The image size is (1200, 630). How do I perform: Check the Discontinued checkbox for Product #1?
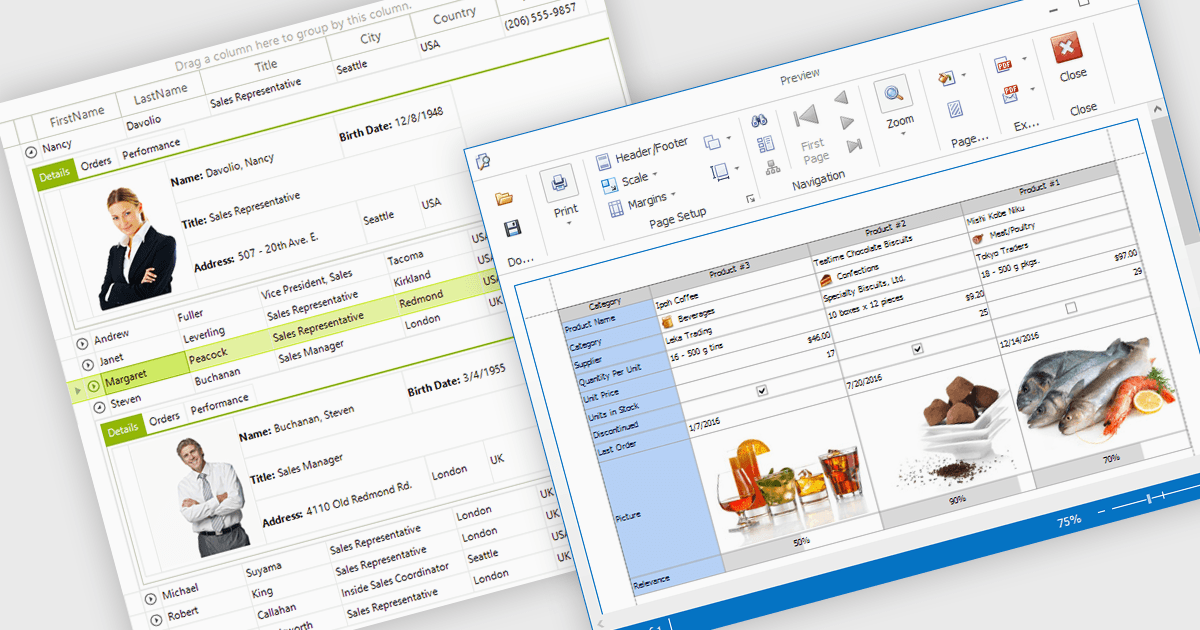click(1071, 308)
